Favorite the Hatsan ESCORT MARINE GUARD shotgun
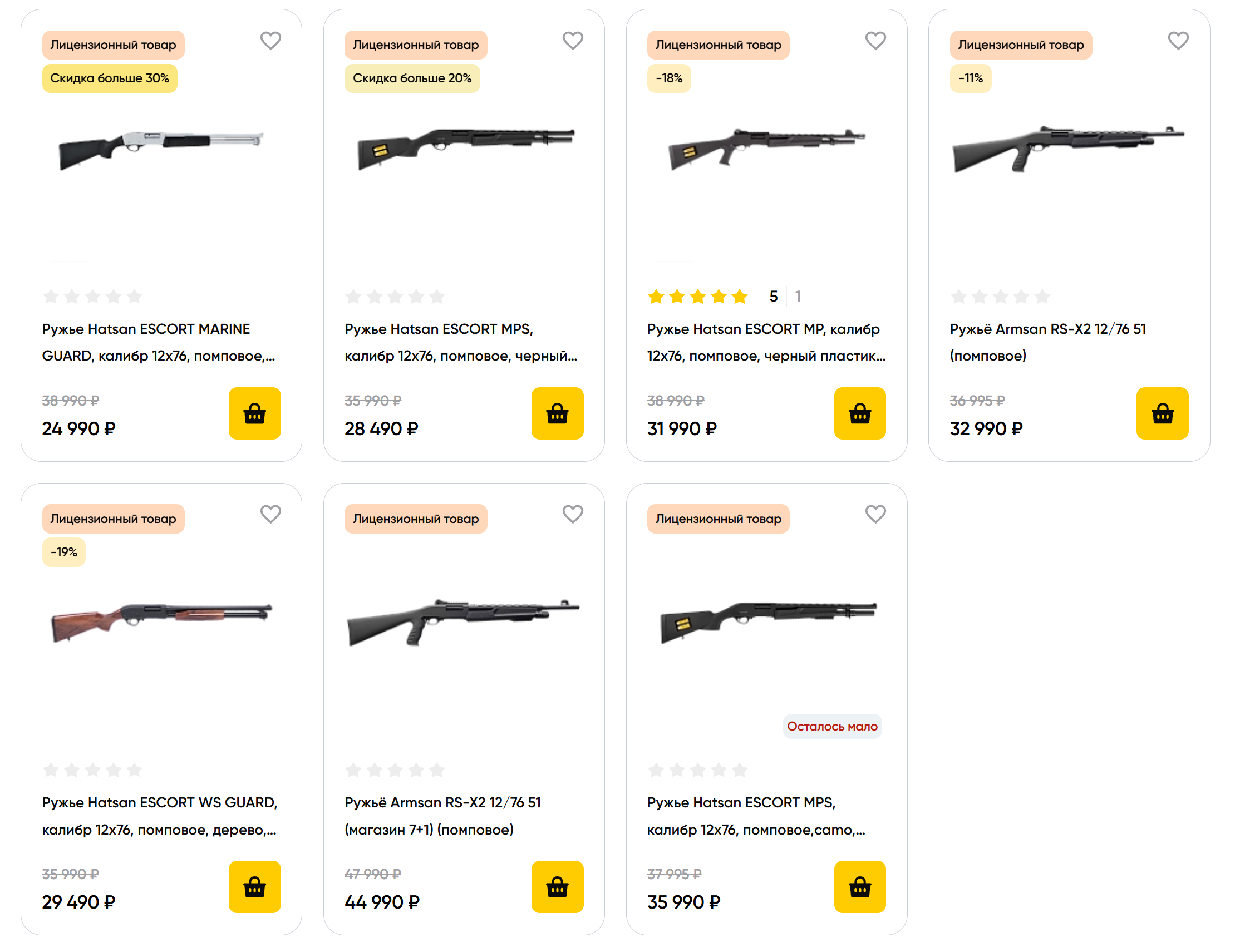This screenshot has width=1240, height=952. tap(270, 41)
